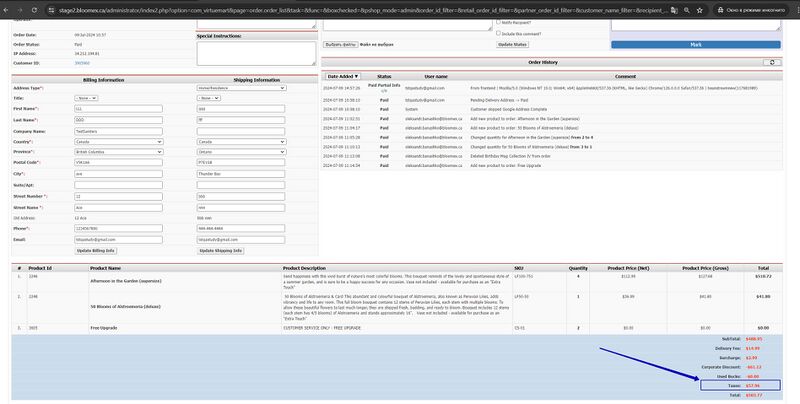Viewport: 800px width, 404px height.
Task: Click the shipping Suite/Apt field
Action: point(241,185)
